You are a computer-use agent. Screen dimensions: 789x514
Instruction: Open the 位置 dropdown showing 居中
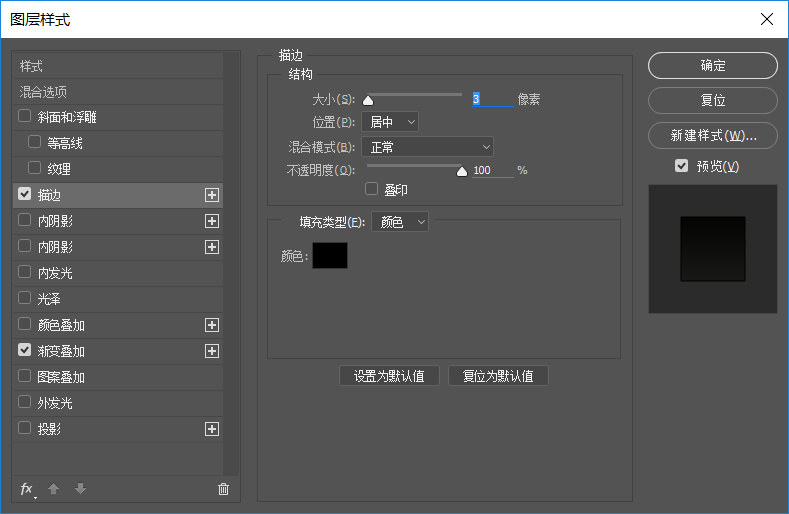click(x=390, y=122)
